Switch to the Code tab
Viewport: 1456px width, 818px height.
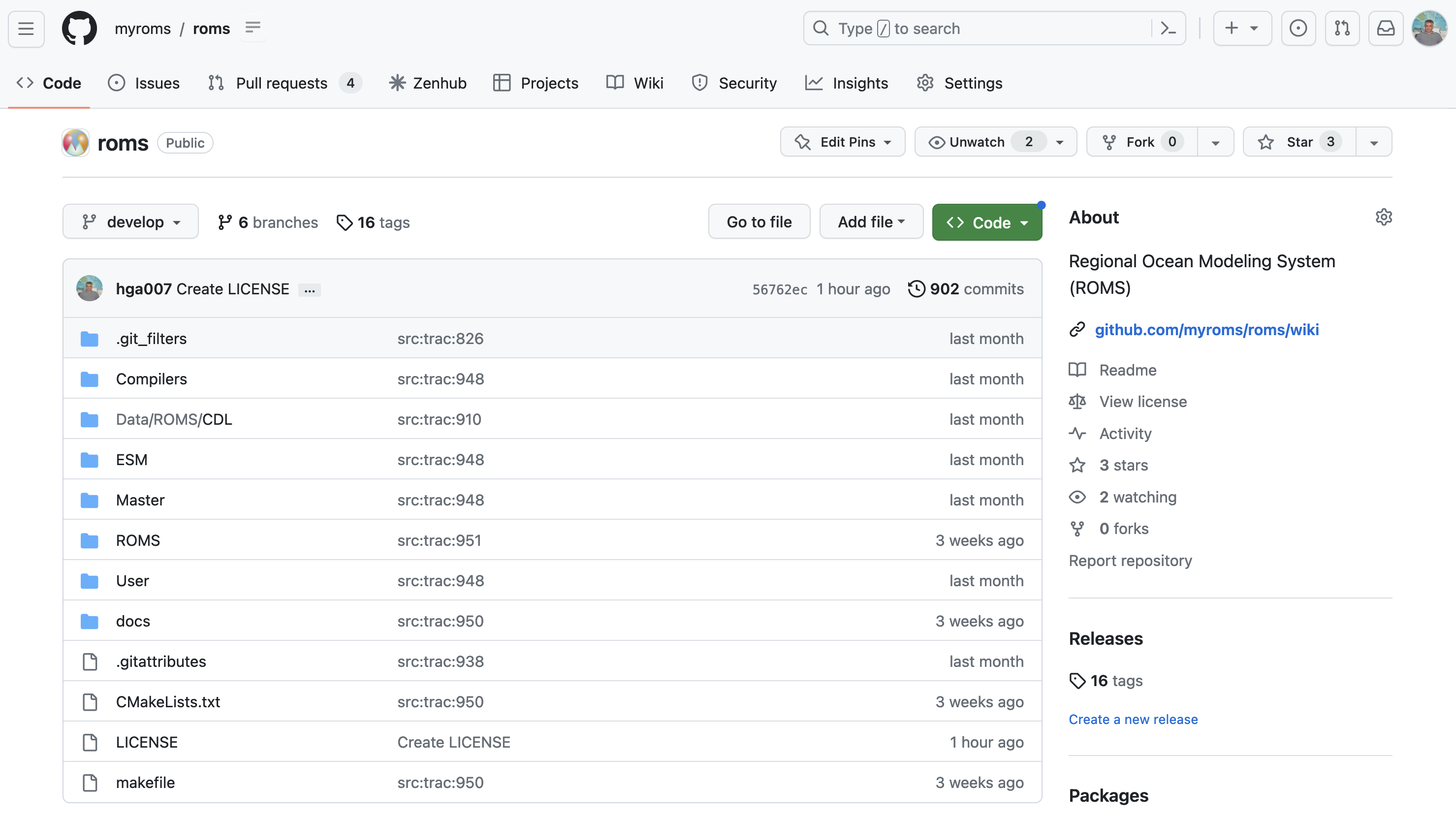[49, 83]
